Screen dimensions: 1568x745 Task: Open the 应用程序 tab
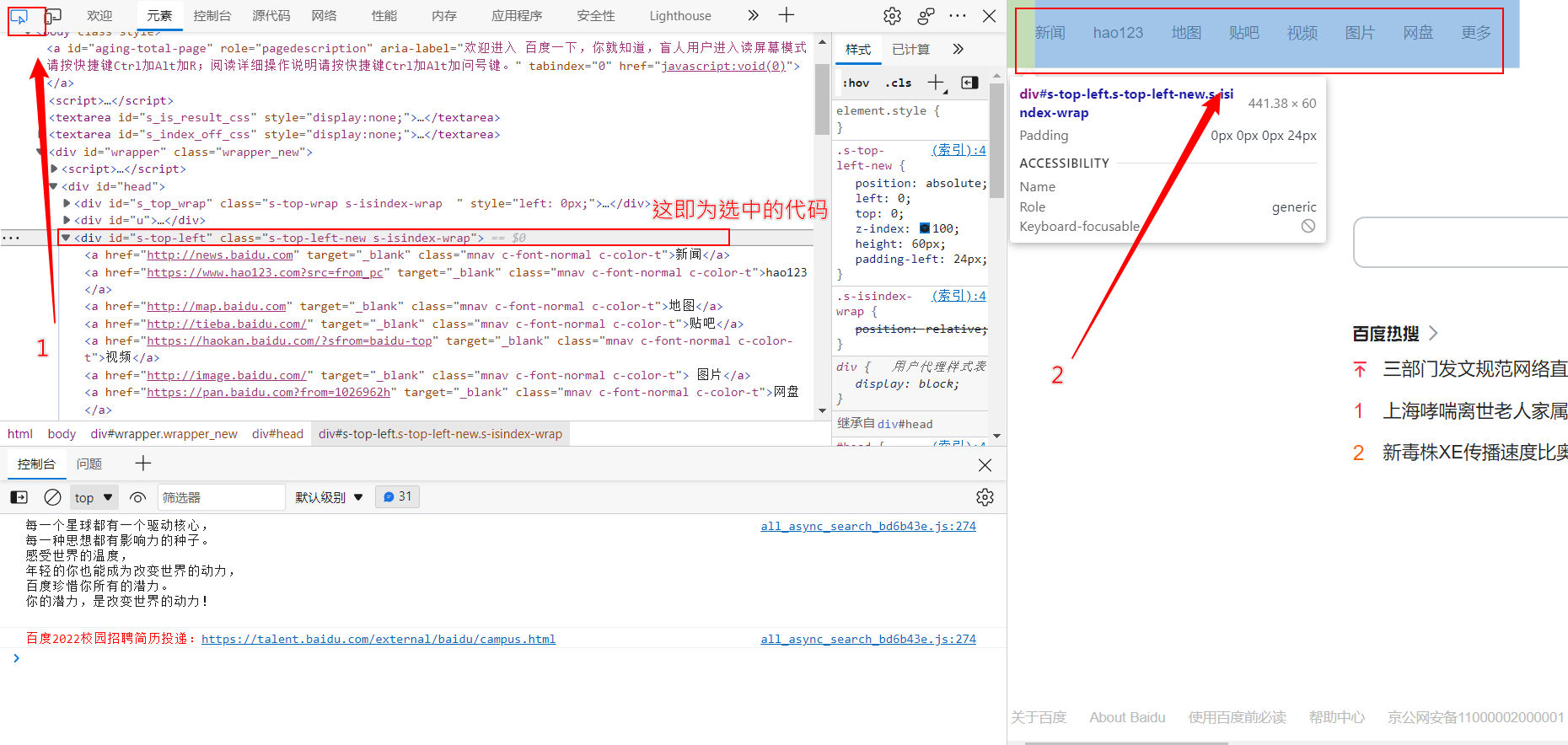click(518, 16)
